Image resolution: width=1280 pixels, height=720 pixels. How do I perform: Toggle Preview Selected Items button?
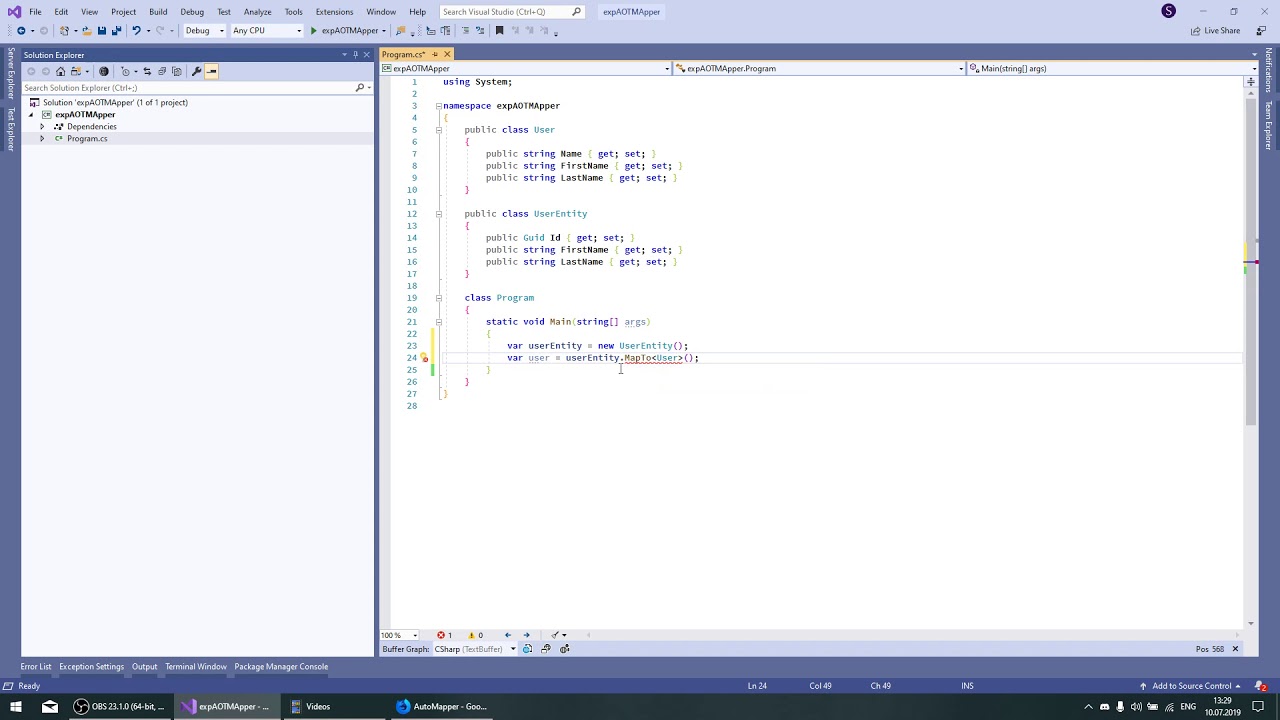(211, 71)
